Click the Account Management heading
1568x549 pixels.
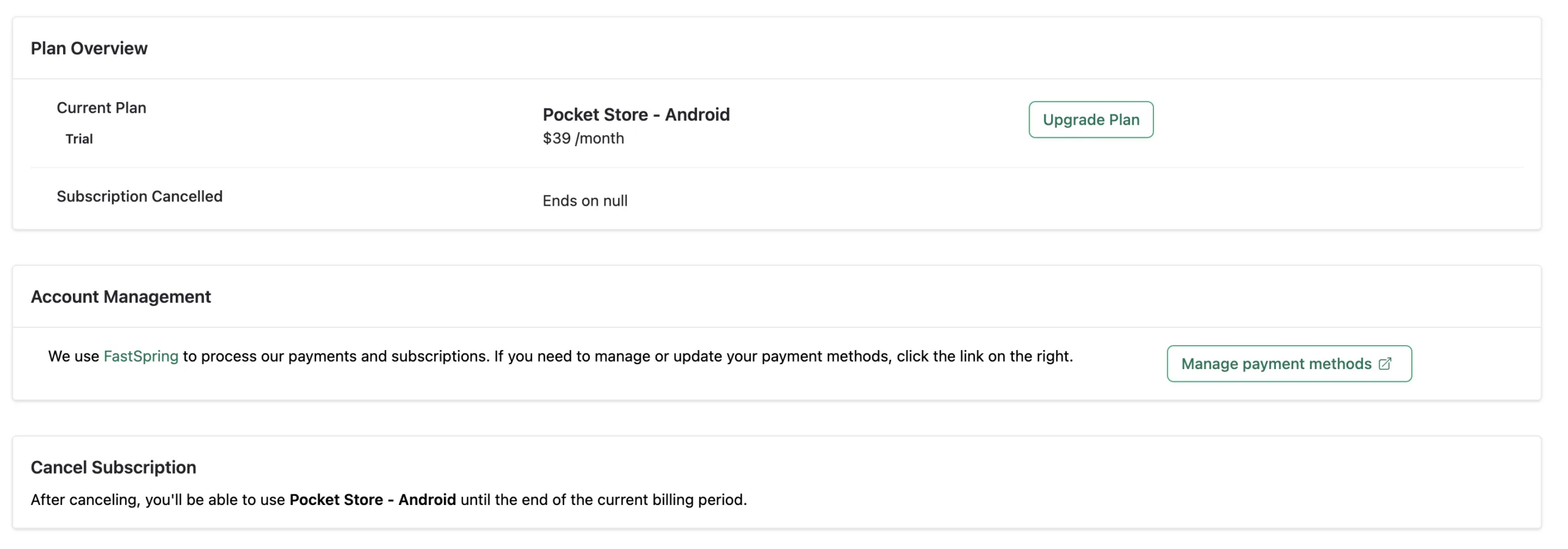point(121,297)
